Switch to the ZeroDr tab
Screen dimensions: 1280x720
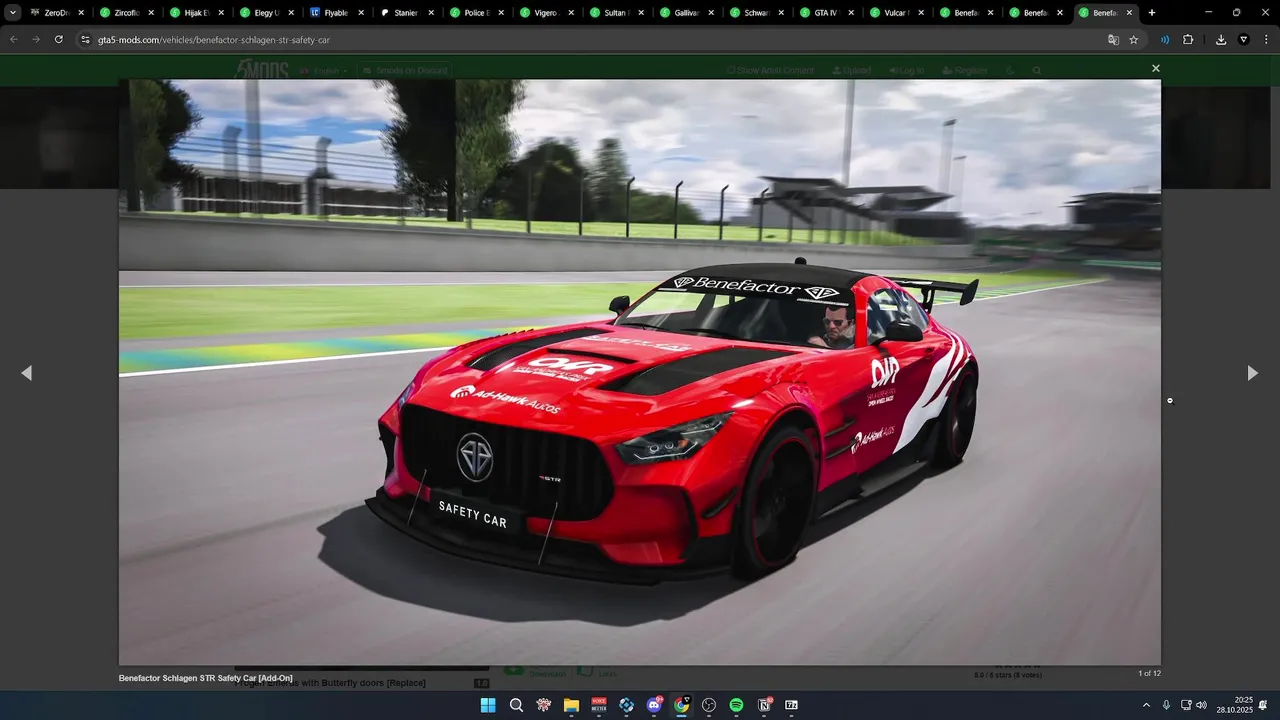pyautogui.click(x=57, y=13)
